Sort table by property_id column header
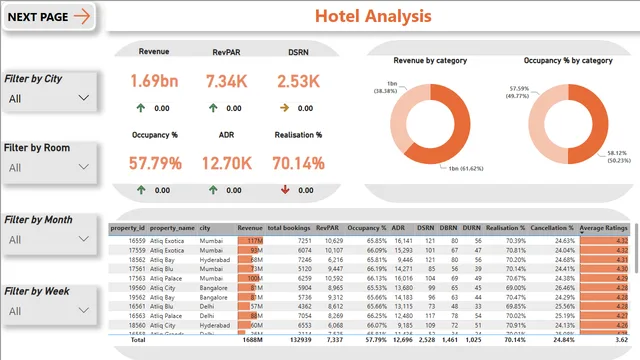The height and width of the screenshot is (360, 640). [x=127, y=228]
